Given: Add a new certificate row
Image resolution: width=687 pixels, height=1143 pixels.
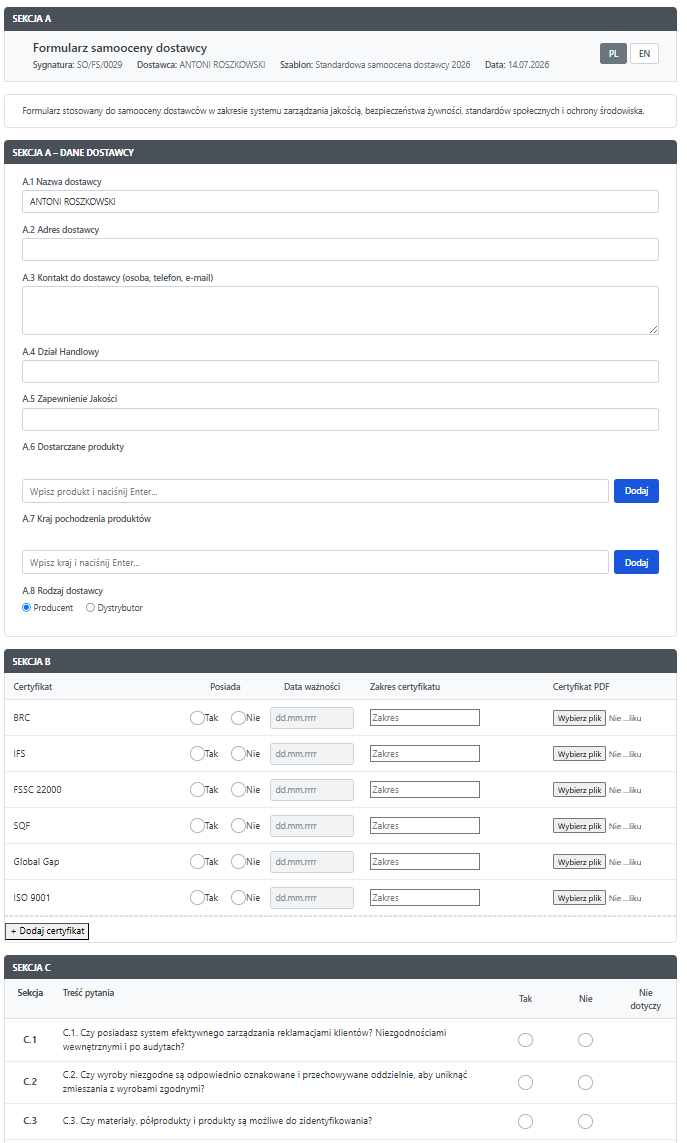Looking at the screenshot, I should coord(47,931).
